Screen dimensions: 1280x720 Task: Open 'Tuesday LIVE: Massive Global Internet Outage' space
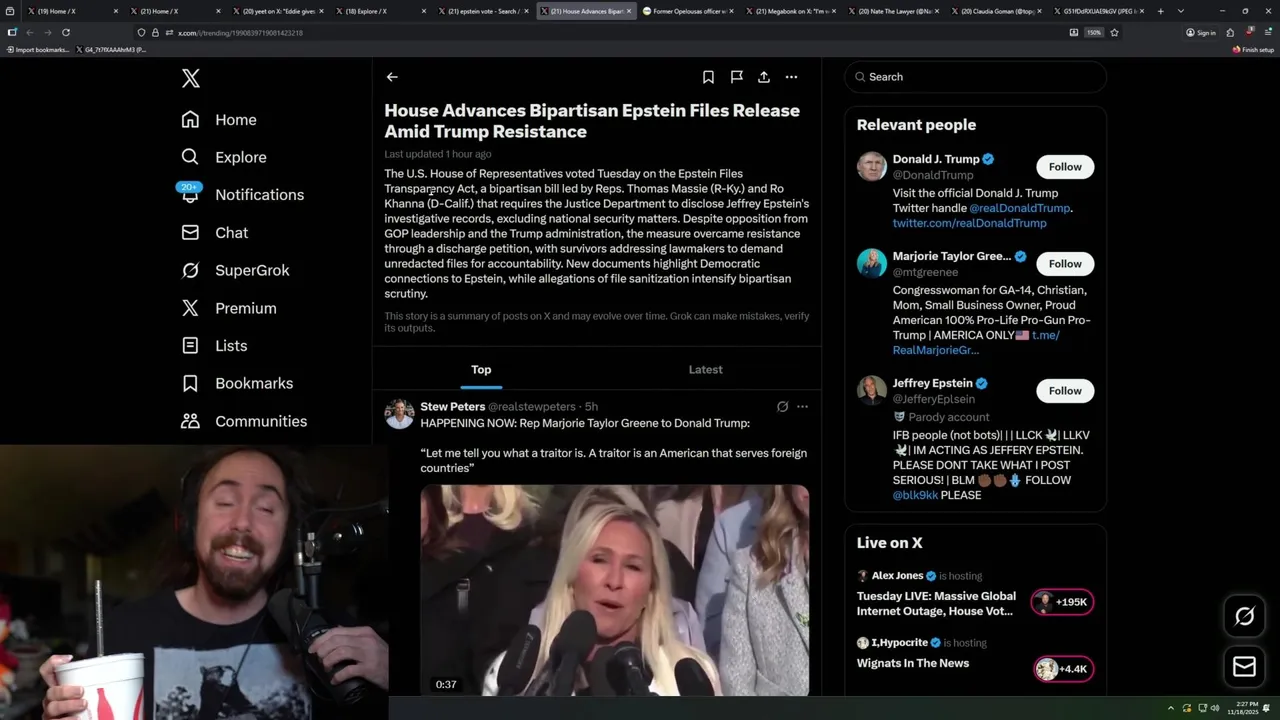pos(936,604)
